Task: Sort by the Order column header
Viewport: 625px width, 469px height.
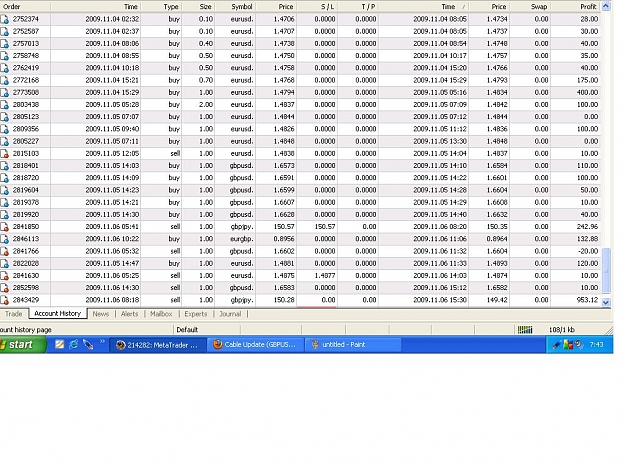Action: 25,6
